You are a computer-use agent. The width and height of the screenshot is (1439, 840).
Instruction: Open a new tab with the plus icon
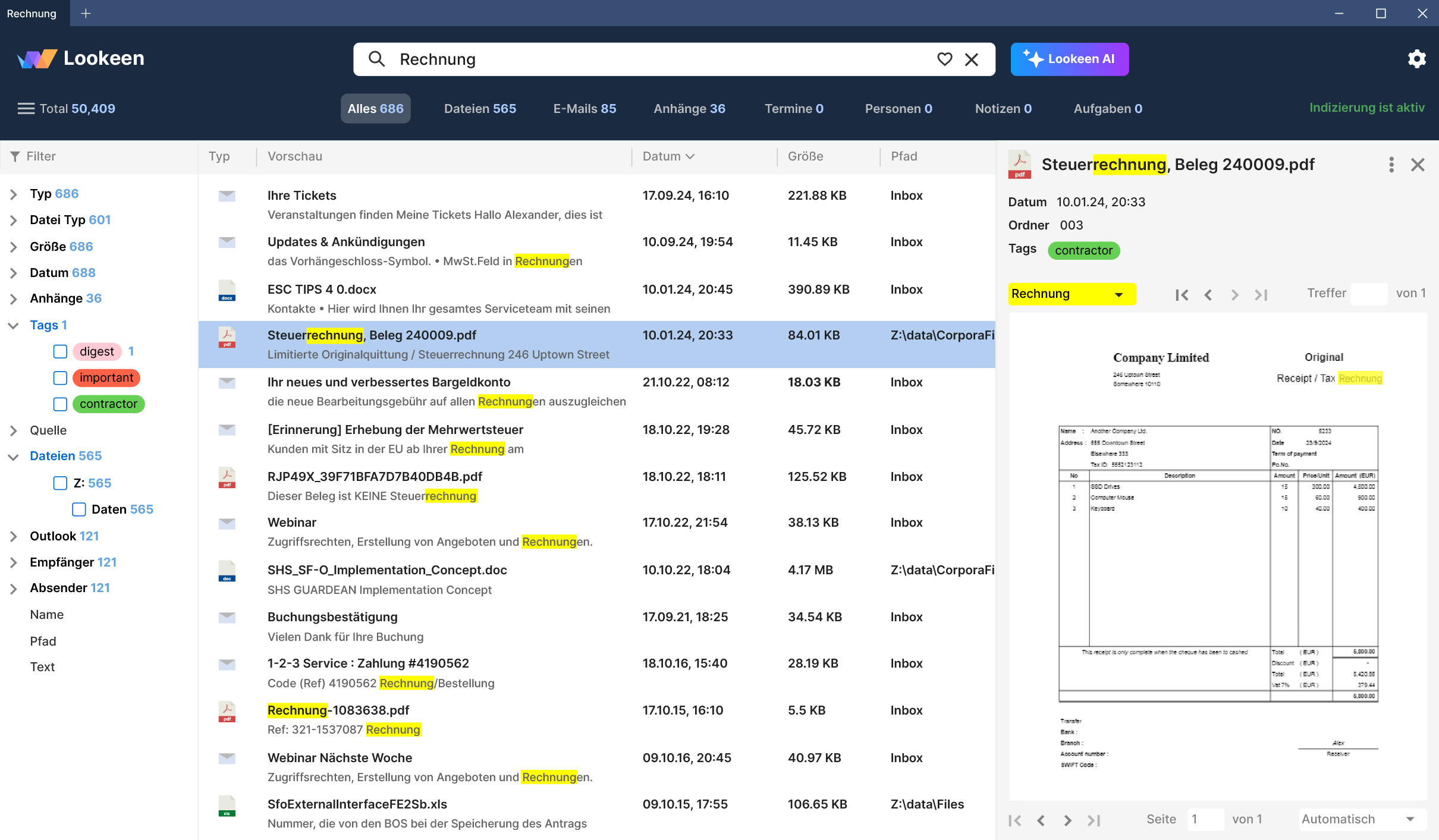click(86, 13)
